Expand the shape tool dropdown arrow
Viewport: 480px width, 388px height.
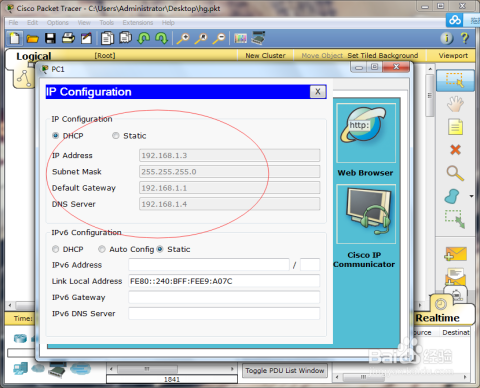471,196
